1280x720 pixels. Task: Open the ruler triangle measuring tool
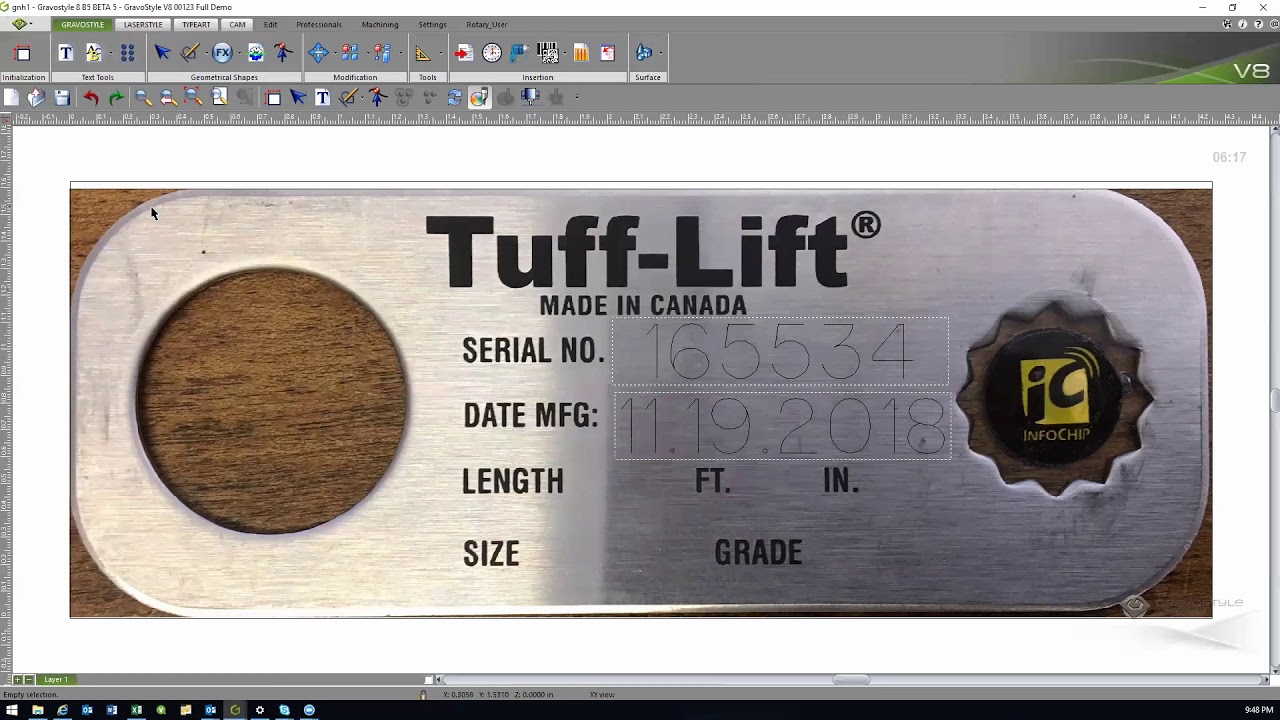click(422, 53)
